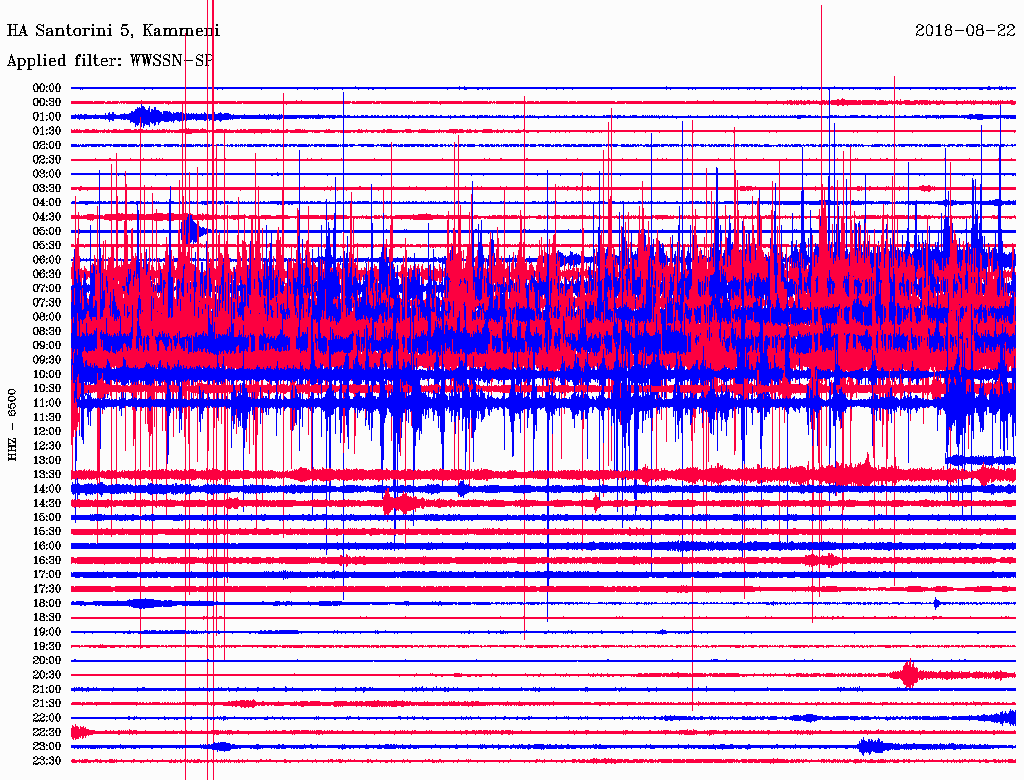Click the 14:00 time label
The width and height of the screenshot is (1024, 780).
coord(47,489)
